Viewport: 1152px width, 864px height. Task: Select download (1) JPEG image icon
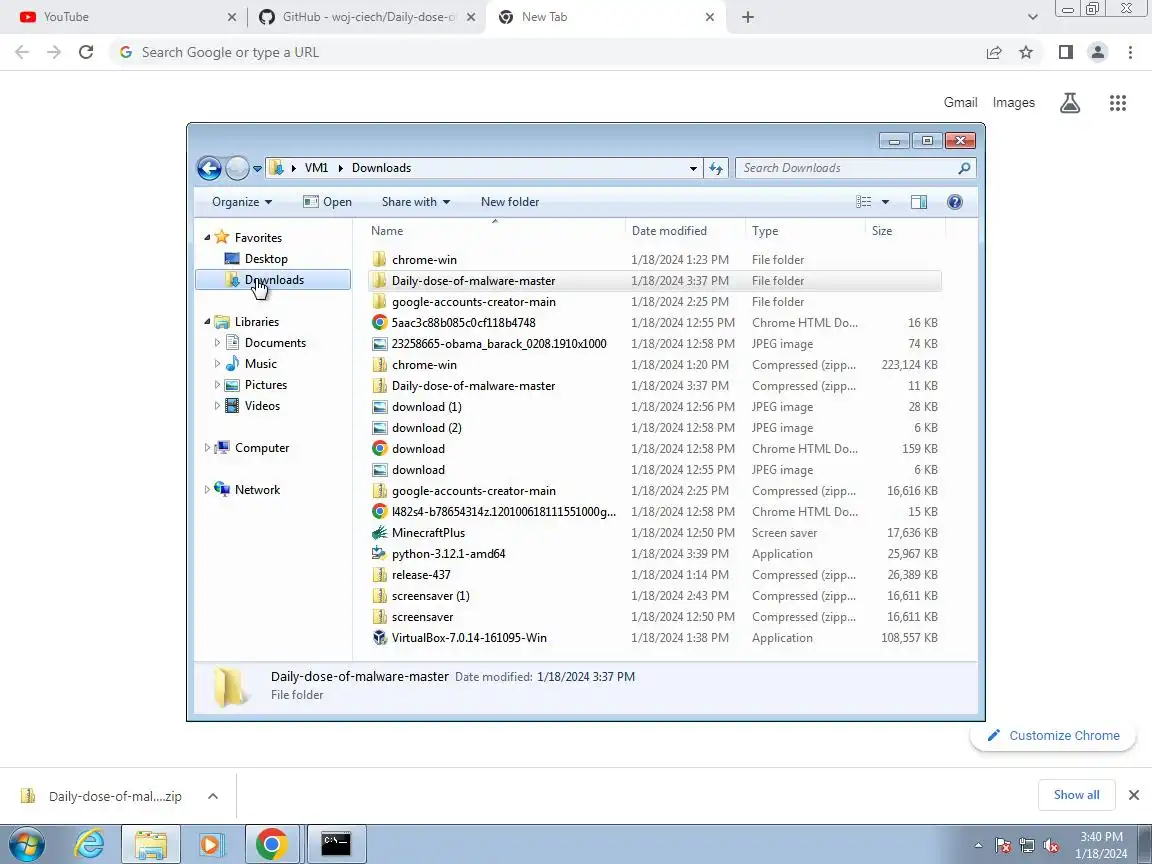click(x=379, y=407)
